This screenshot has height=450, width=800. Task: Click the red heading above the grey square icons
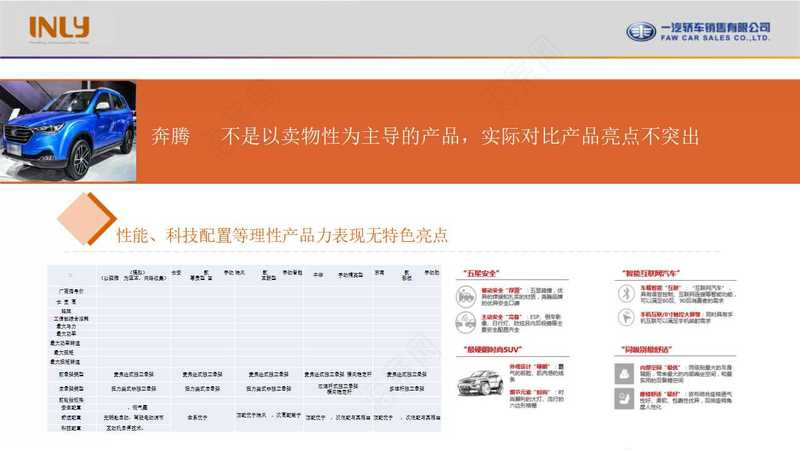[646, 349]
